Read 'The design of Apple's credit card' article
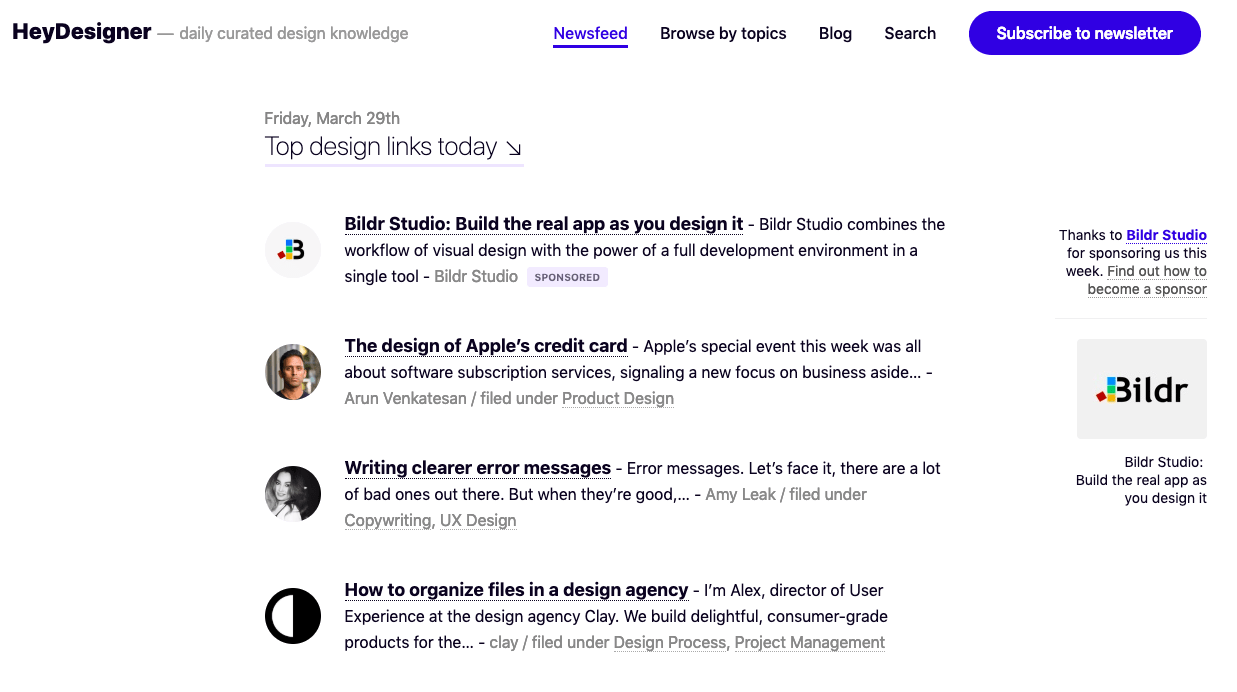 pos(486,346)
